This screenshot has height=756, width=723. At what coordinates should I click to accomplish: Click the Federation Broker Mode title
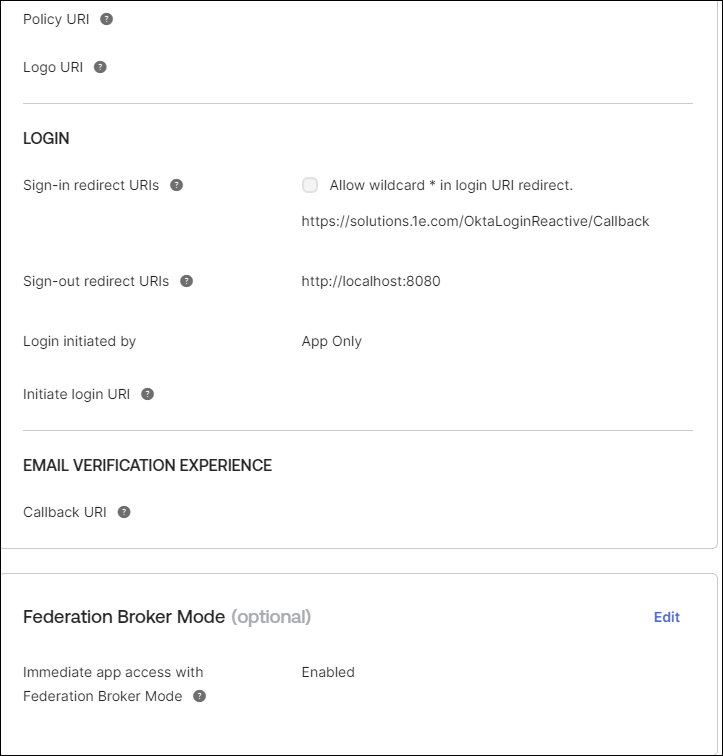(124, 617)
